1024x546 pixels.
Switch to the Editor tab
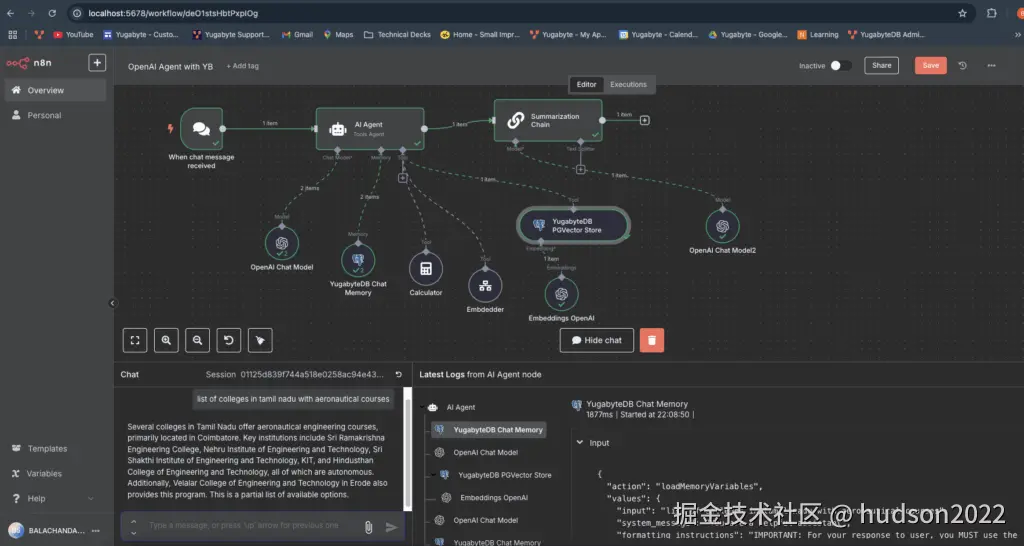tap(586, 84)
